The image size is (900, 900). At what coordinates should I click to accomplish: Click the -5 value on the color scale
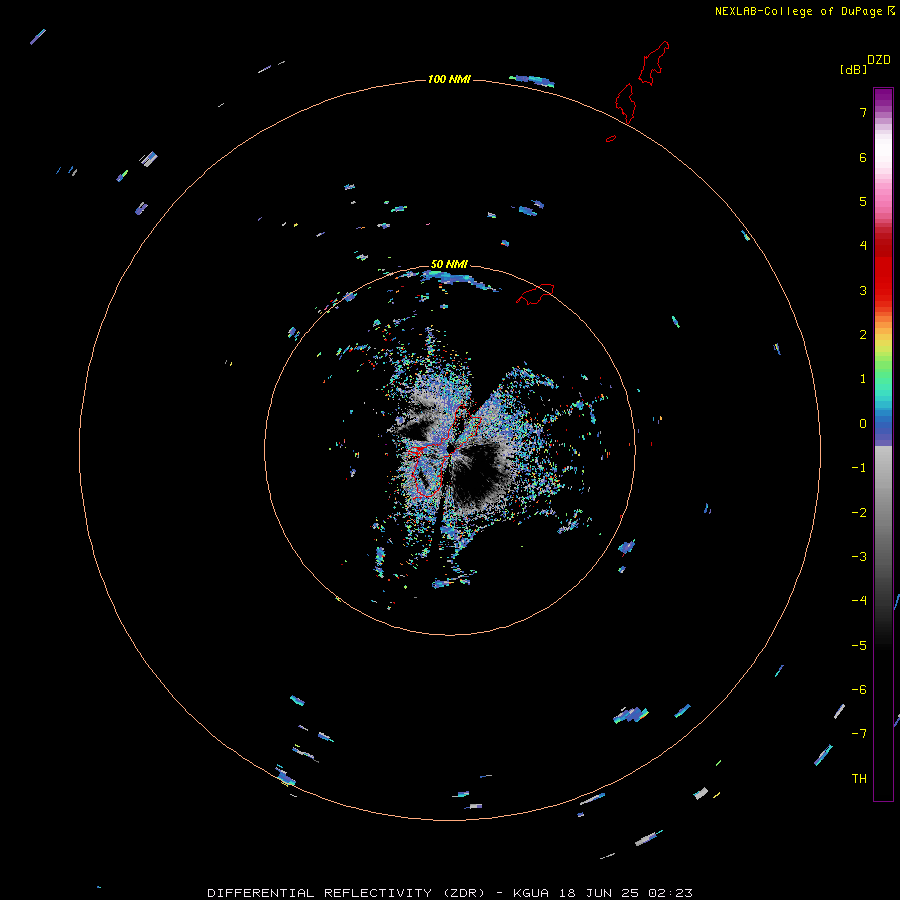859,646
